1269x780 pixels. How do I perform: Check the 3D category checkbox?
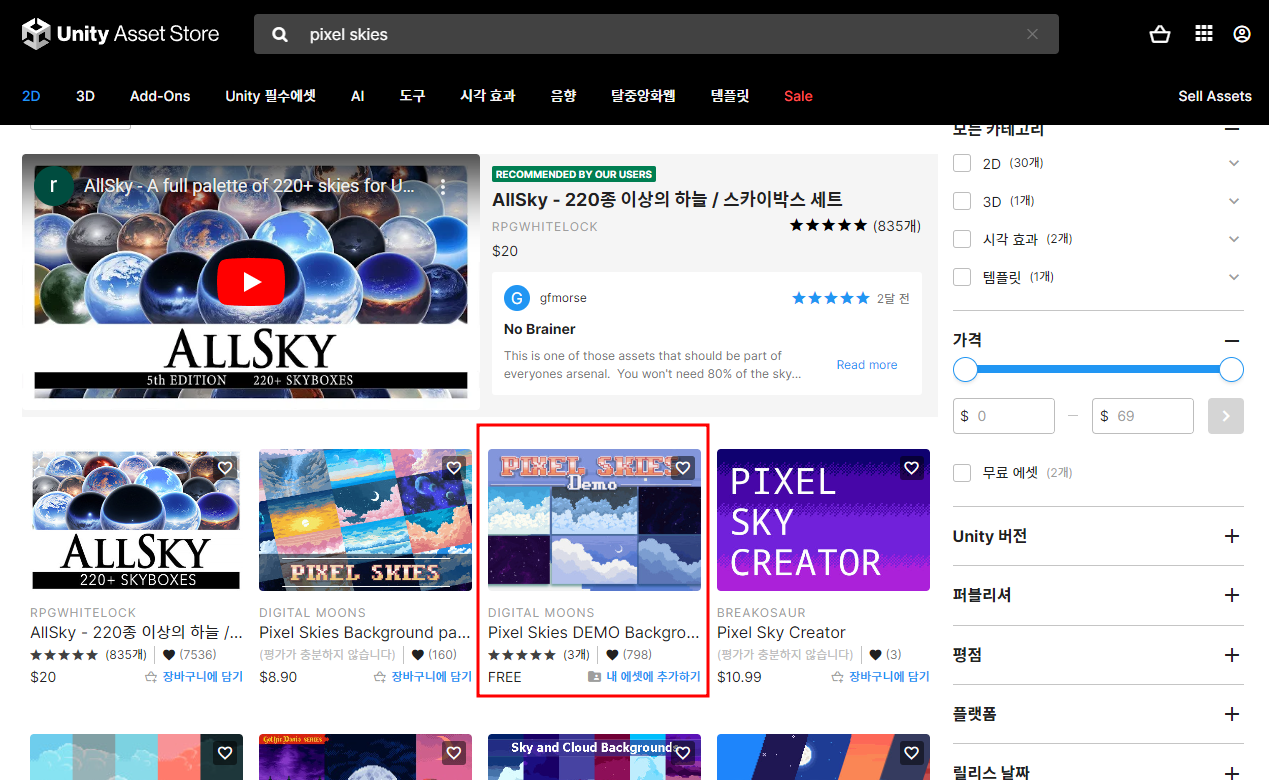point(962,201)
